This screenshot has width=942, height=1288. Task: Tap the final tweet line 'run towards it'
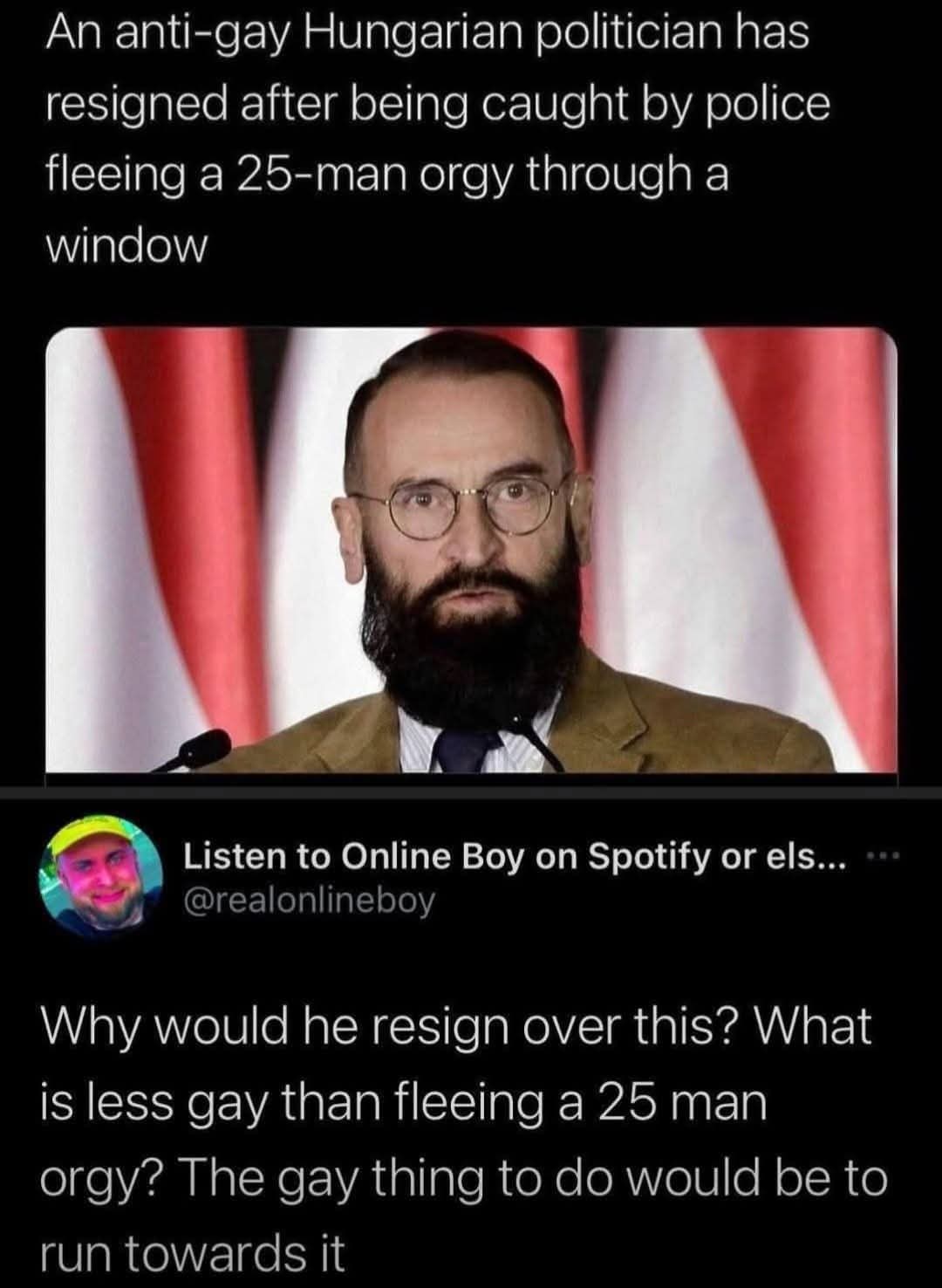tap(193, 1253)
